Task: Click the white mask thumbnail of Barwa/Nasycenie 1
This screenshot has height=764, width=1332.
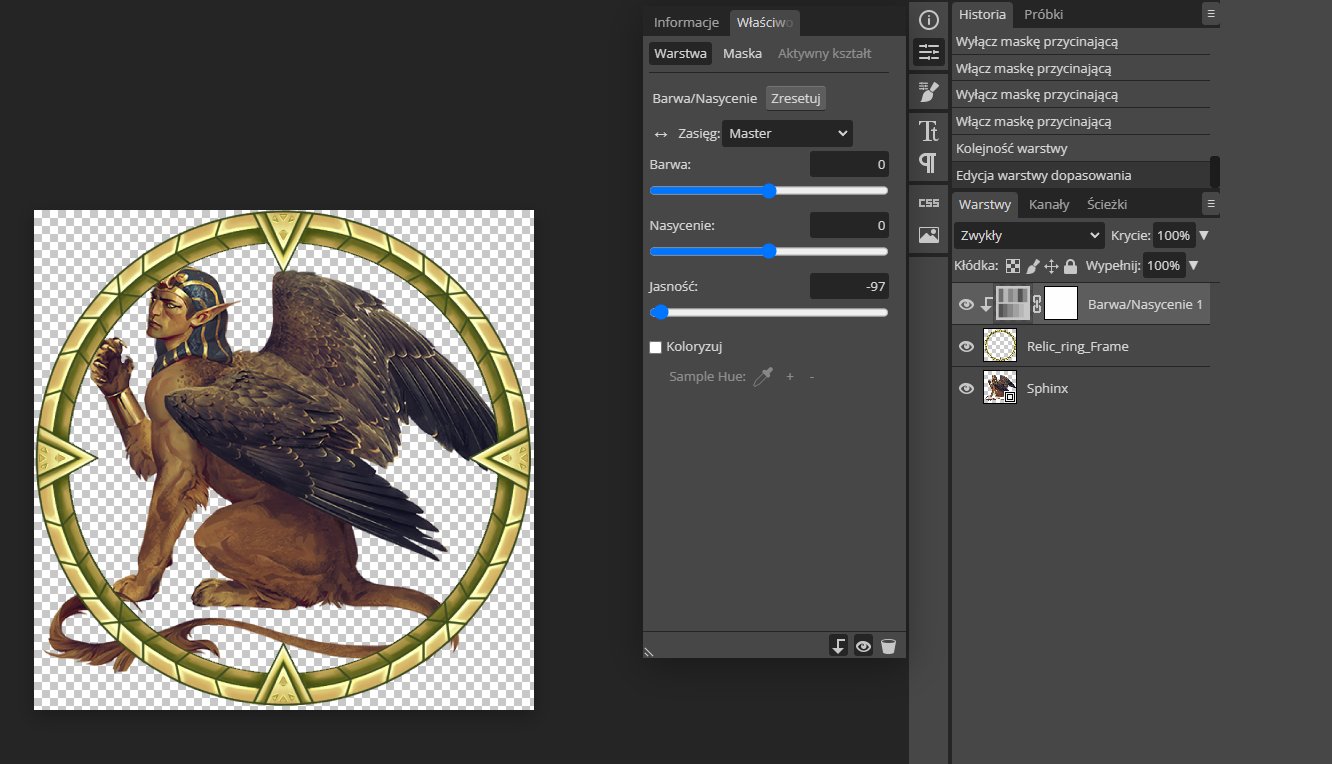Action: tap(1060, 303)
